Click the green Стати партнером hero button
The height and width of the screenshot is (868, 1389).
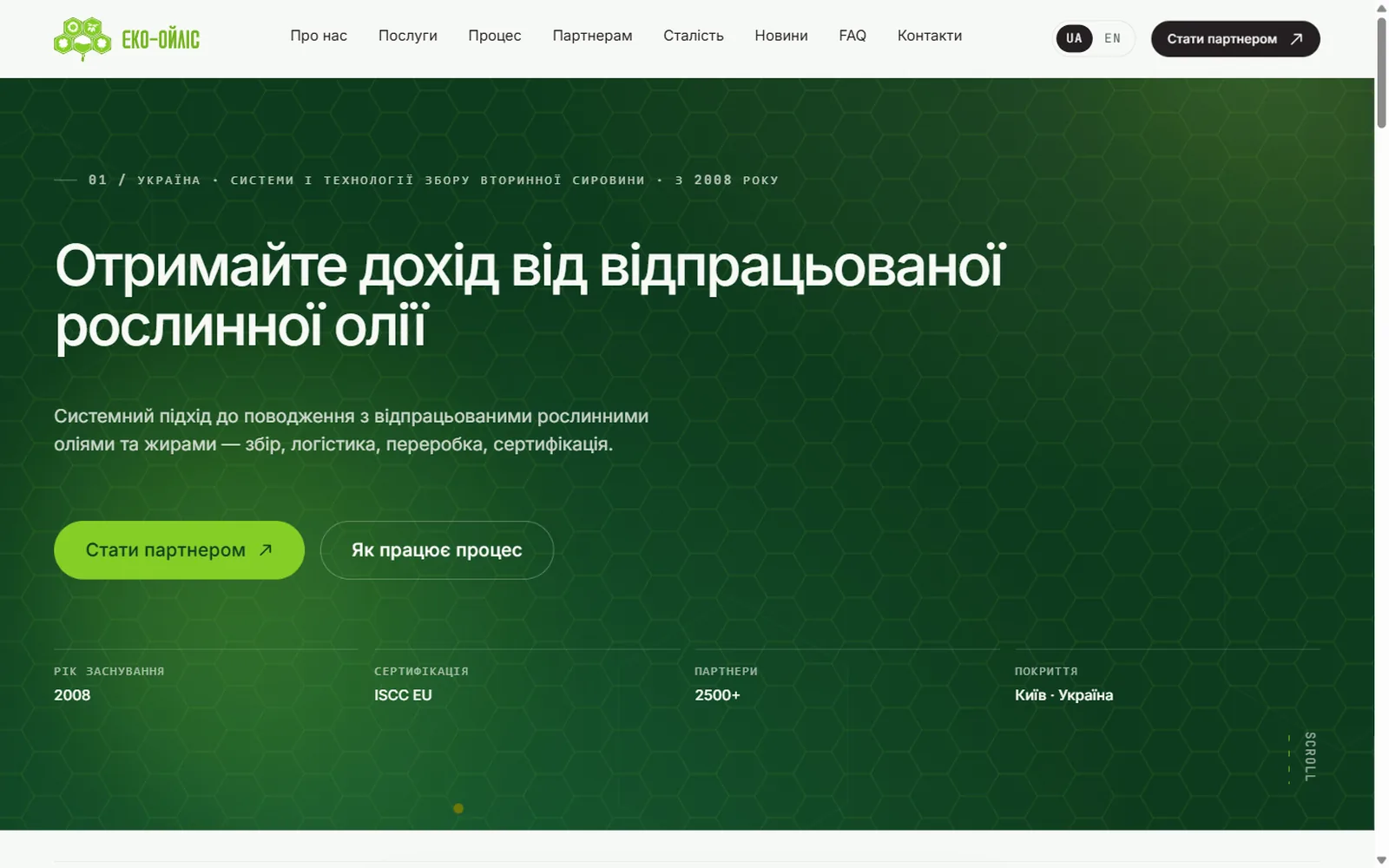click(179, 550)
